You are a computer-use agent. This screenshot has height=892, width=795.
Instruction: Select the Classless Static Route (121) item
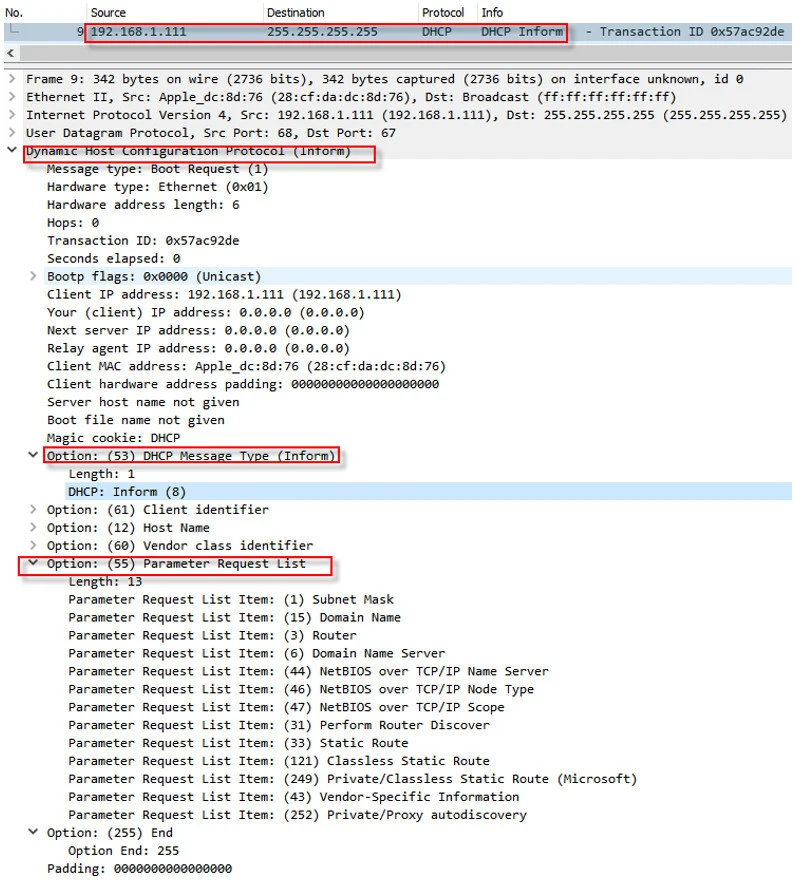(x=279, y=761)
